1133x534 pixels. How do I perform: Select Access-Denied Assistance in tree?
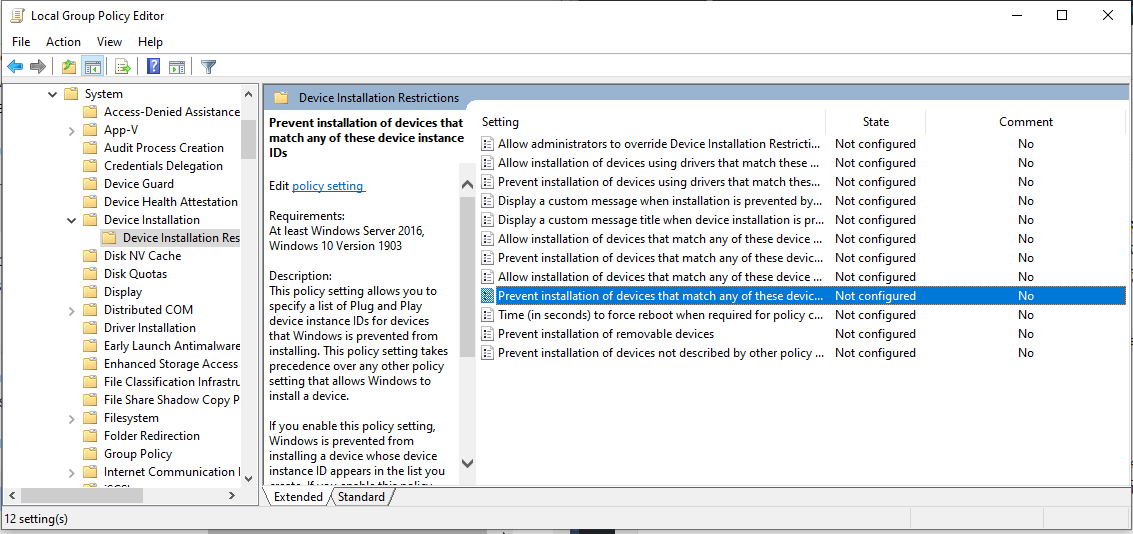point(171,112)
